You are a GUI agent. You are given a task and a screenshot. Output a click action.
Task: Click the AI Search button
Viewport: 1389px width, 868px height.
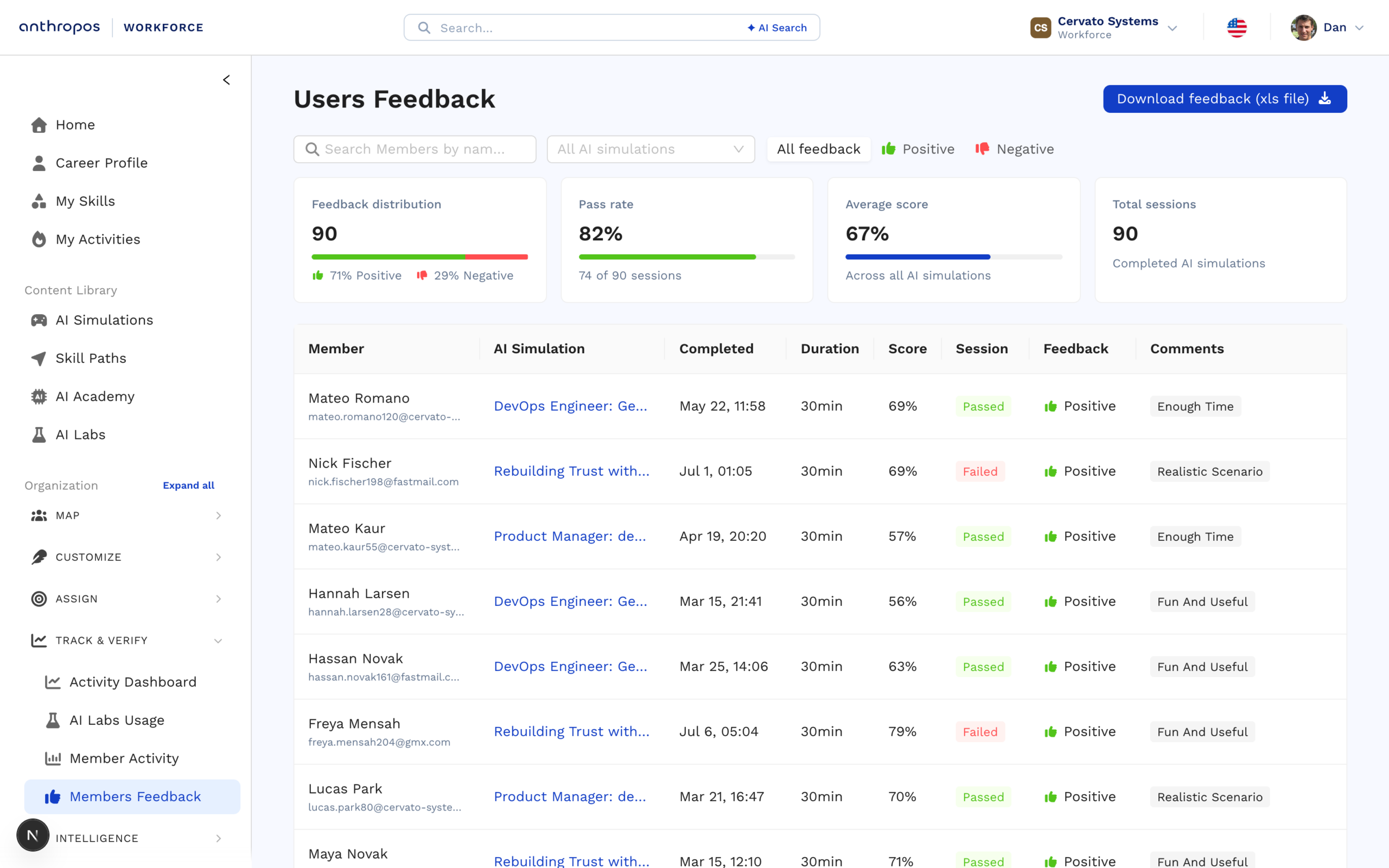point(776,28)
